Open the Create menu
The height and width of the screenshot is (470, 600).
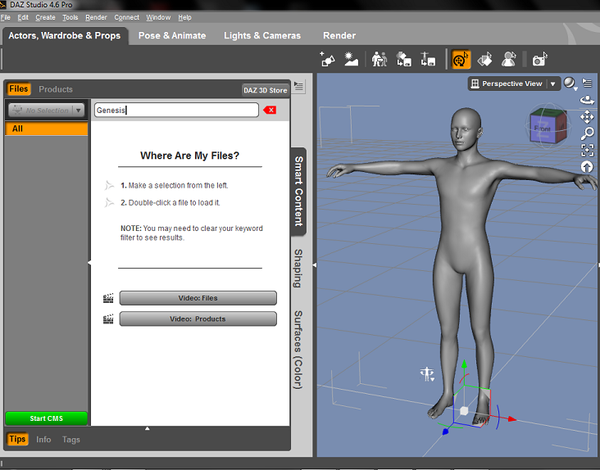click(x=45, y=18)
